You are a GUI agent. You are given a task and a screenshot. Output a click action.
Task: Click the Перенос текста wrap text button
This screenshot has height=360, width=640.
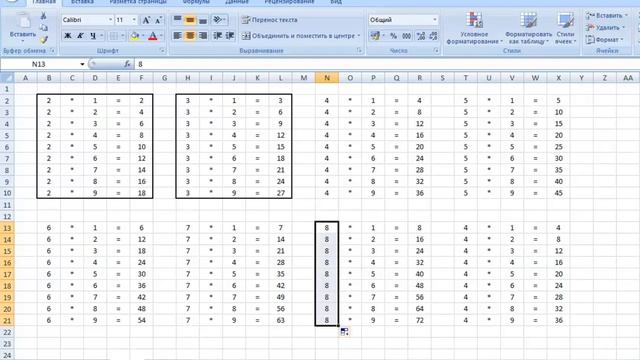(269, 20)
